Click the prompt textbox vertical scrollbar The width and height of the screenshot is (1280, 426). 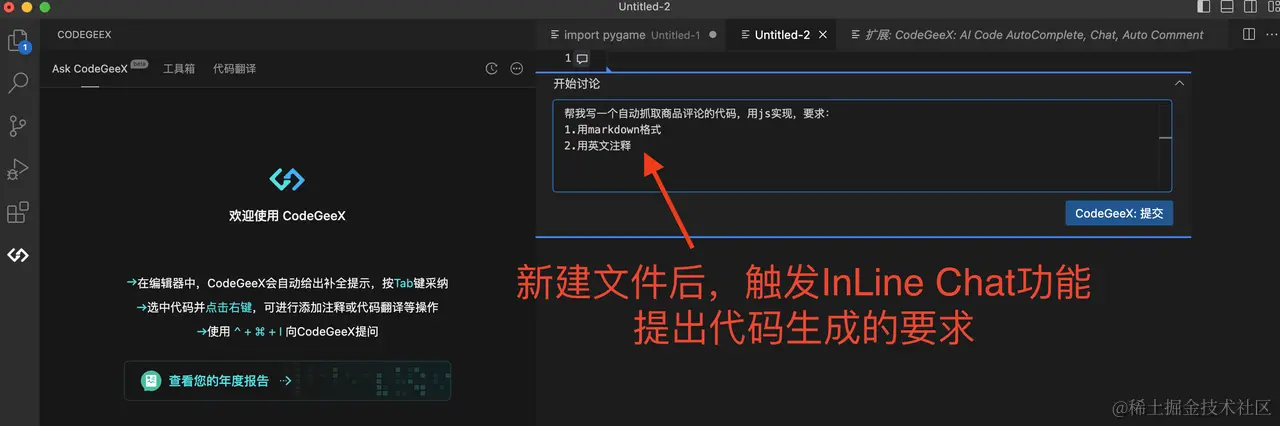click(x=1165, y=146)
